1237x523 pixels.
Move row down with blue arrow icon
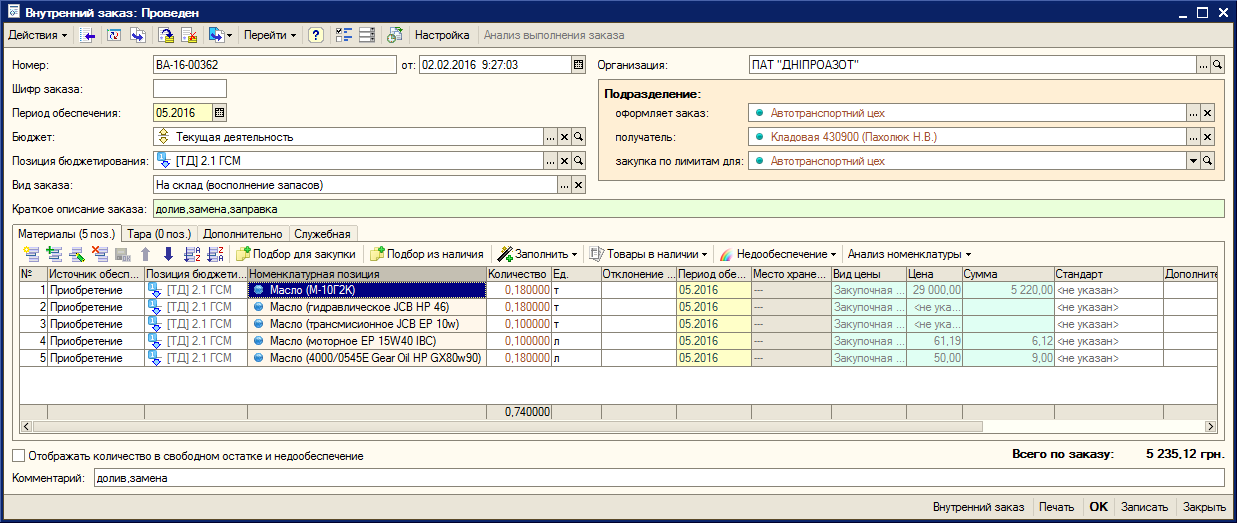167,254
